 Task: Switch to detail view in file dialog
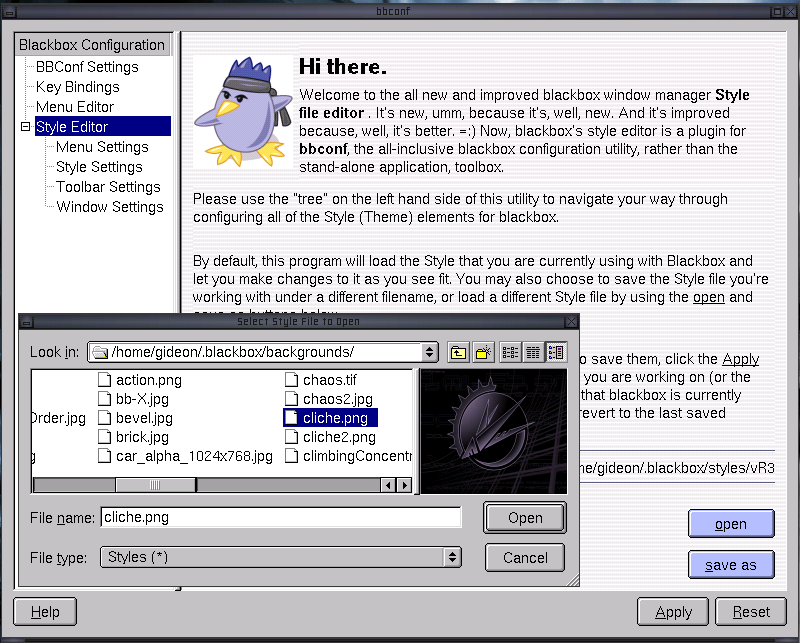click(x=533, y=352)
